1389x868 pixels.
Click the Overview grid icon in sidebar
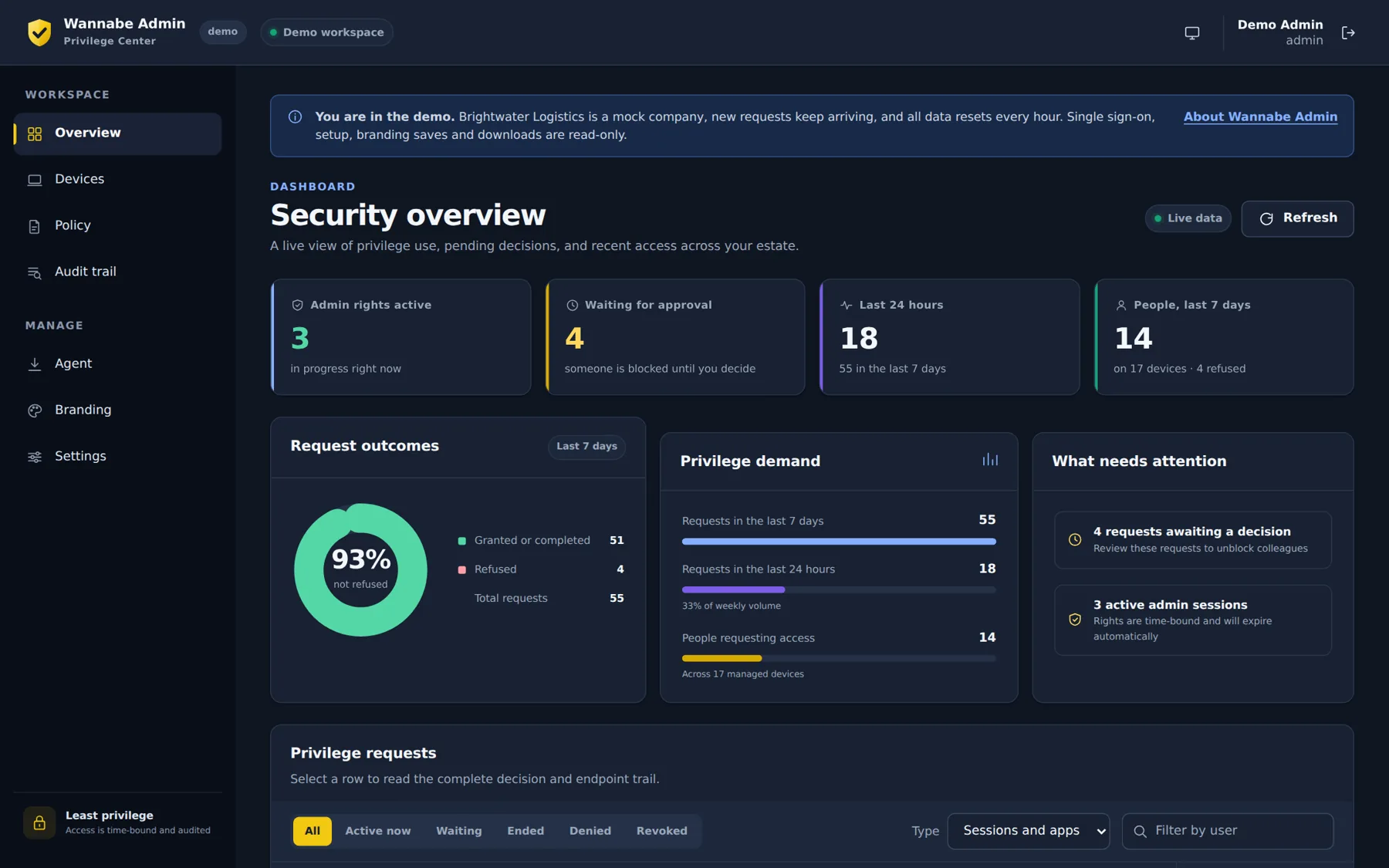pos(35,133)
